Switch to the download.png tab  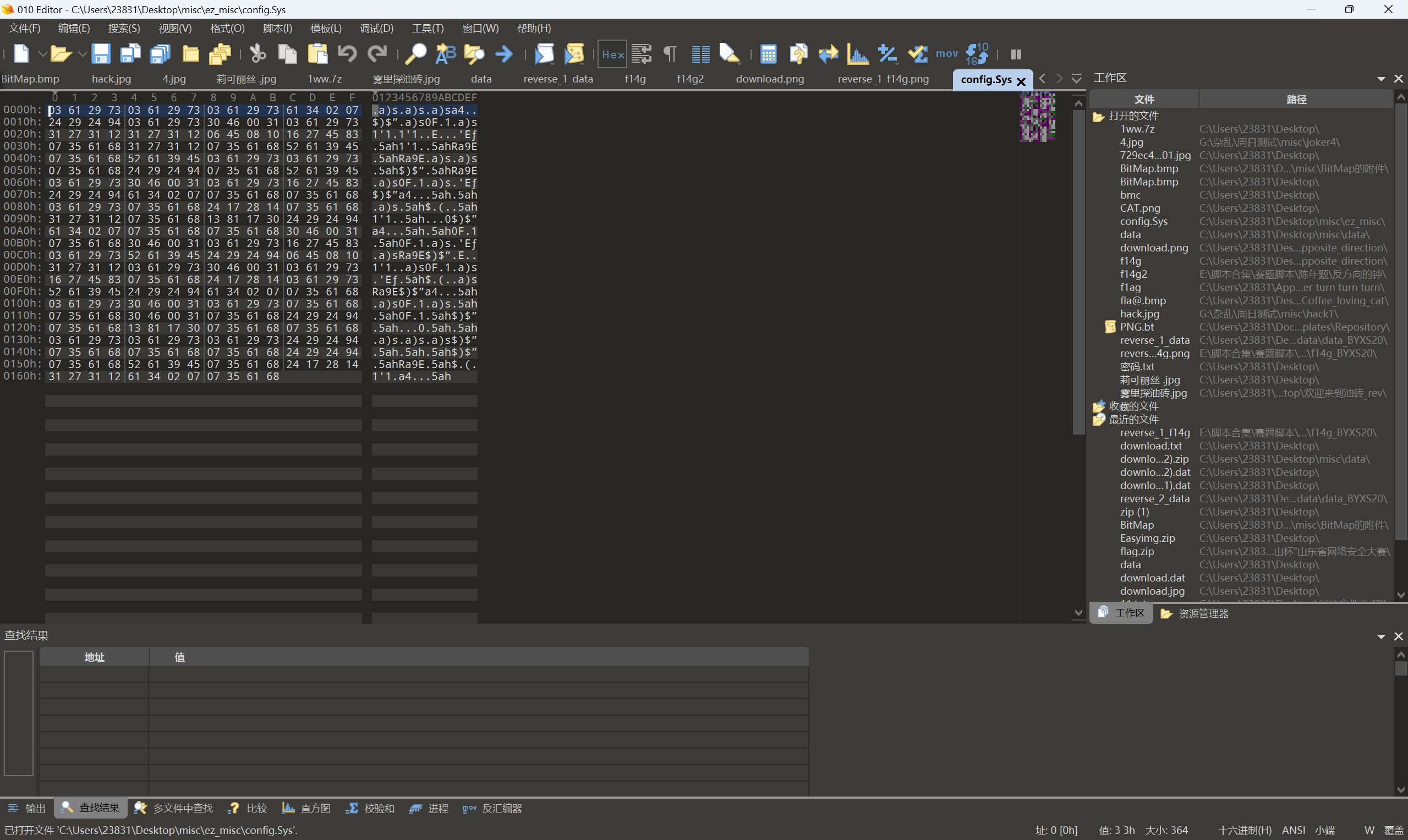770,79
